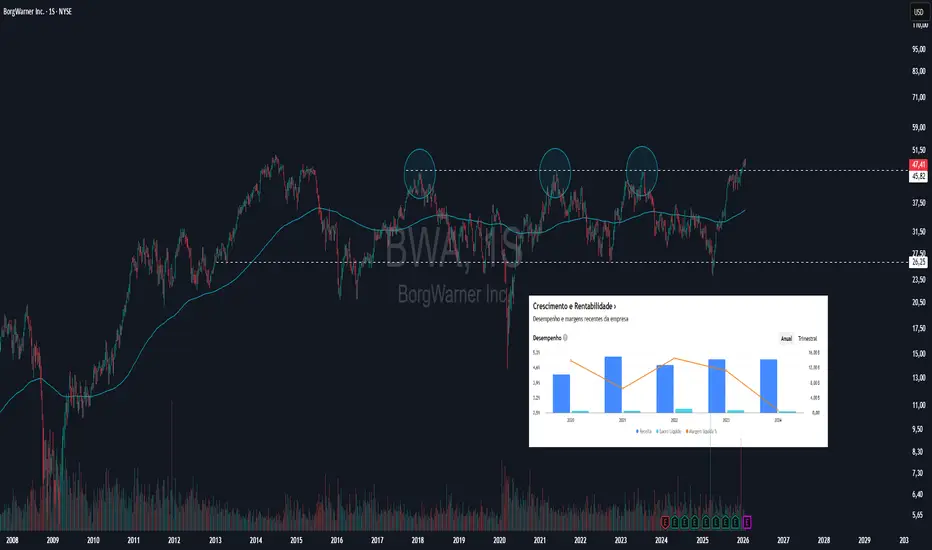This screenshot has height=550, width=932.
Task: Click the 45,82 price level label
Action: [x=918, y=176]
